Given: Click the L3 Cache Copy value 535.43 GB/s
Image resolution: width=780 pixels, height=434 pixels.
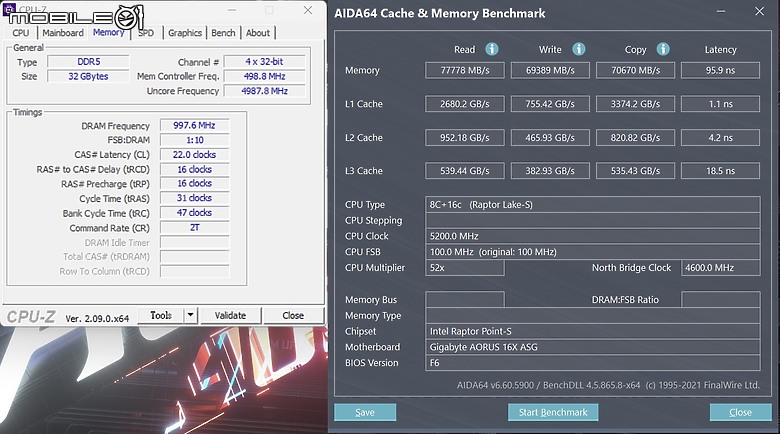Looking at the screenshot, I should point(635,171).
